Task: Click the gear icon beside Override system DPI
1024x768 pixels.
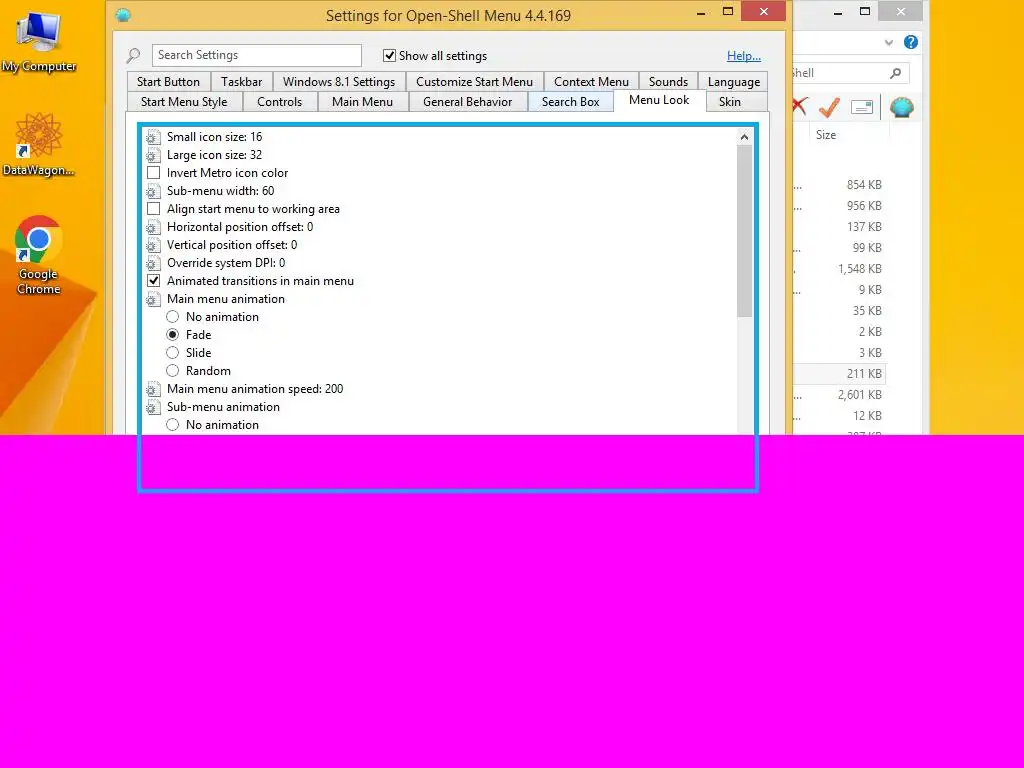Action: [153, 263]
